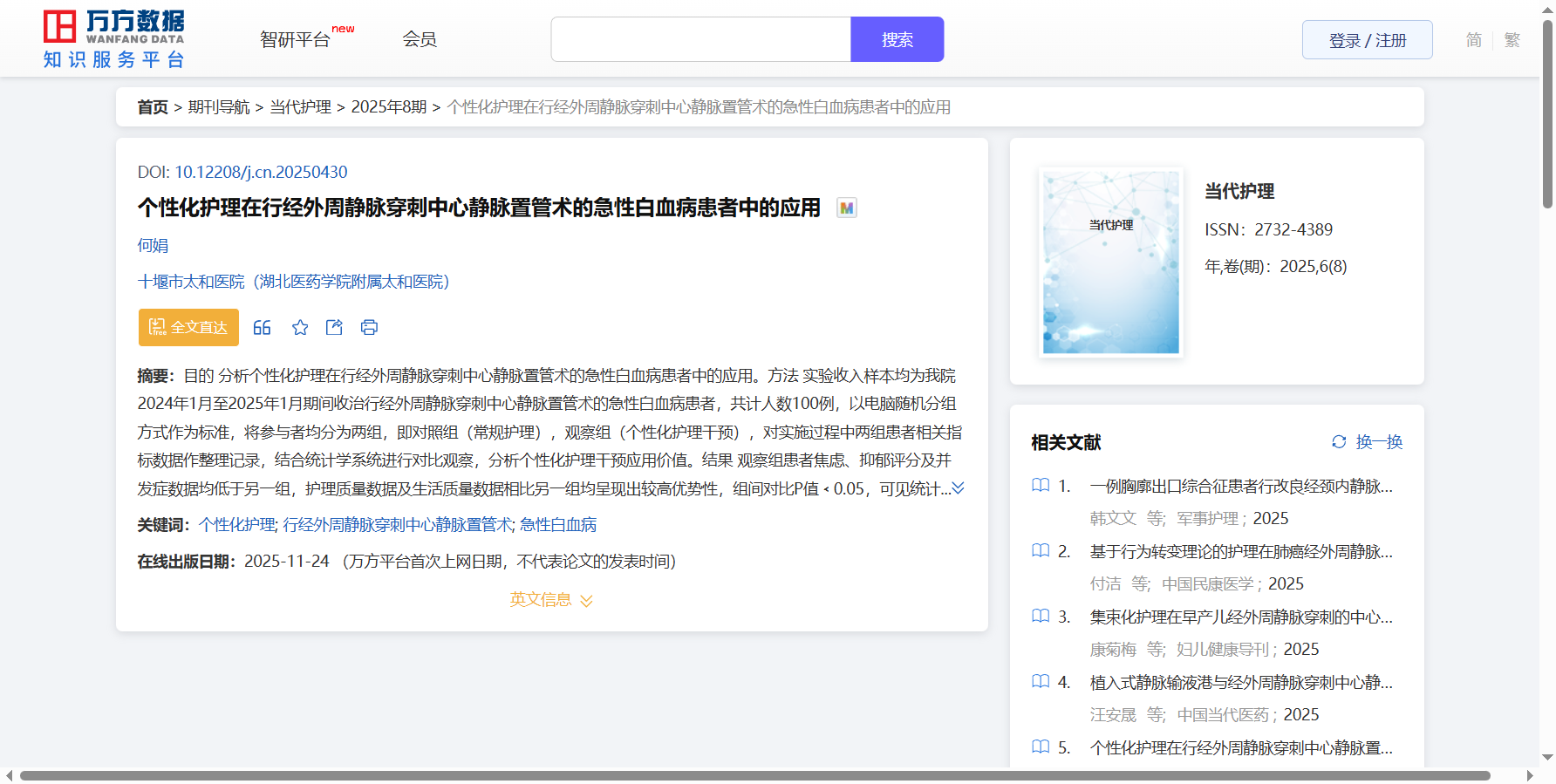Viewport: 1556px width, 784px height.
Task: Switch to traditional Chinese (繁)
Action: (1512, 40)
